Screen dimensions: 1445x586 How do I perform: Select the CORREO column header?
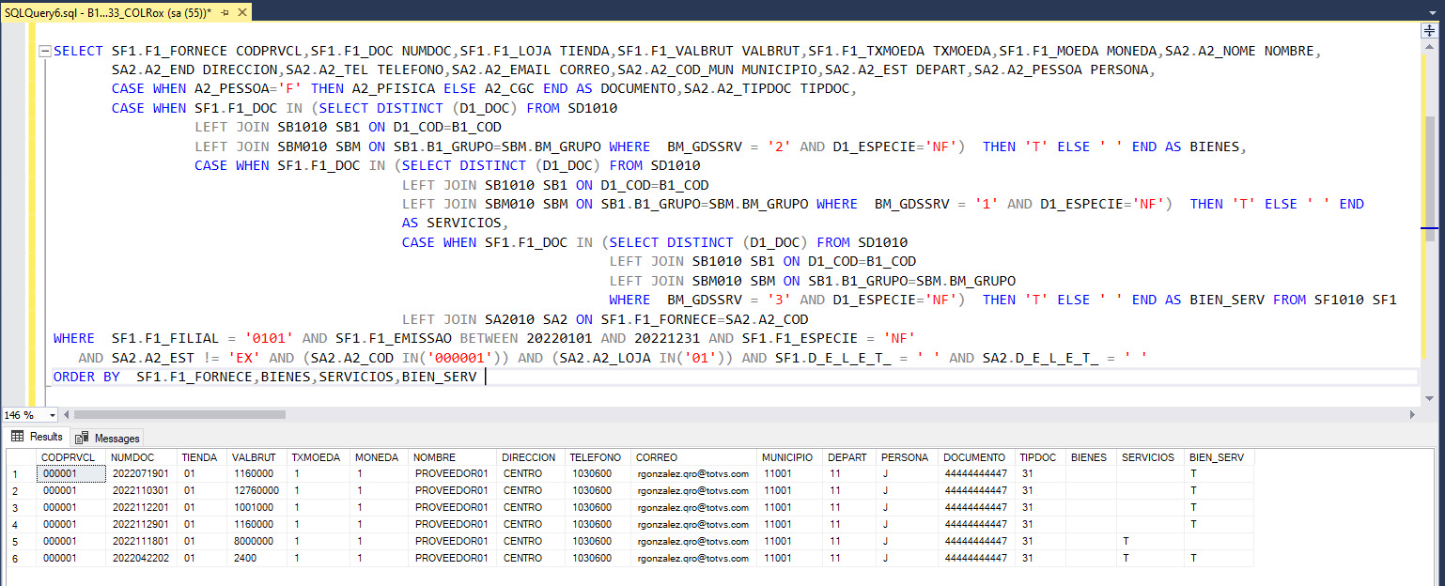(693, 457)
